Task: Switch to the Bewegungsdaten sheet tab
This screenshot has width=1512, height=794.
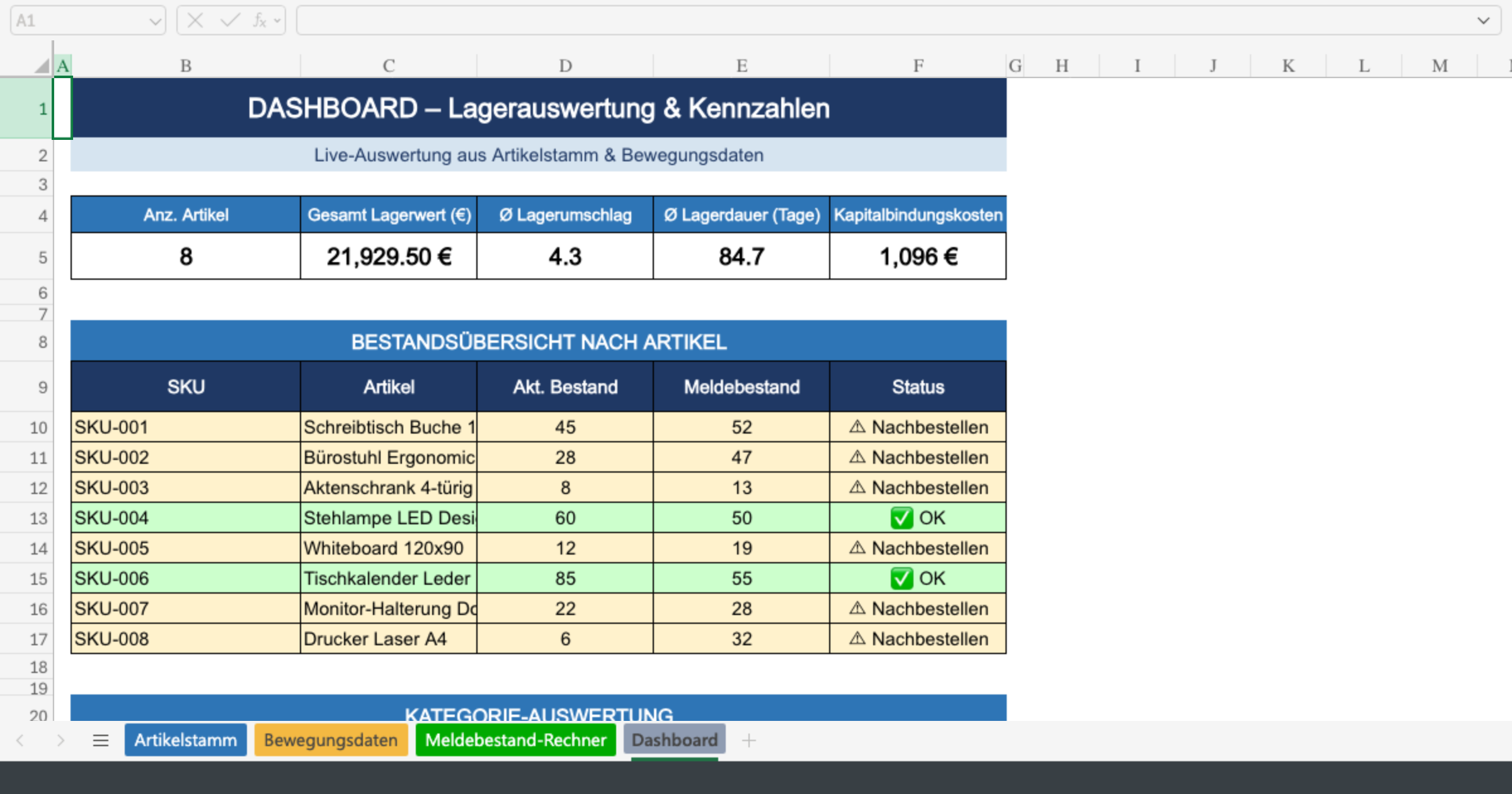Action: tap(331, 740)
